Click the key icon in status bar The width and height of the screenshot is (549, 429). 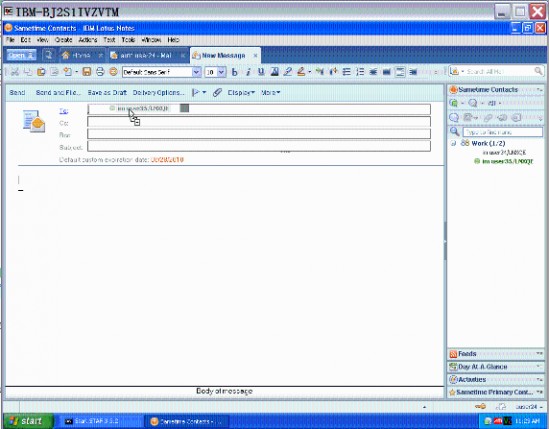coord(480,407)
